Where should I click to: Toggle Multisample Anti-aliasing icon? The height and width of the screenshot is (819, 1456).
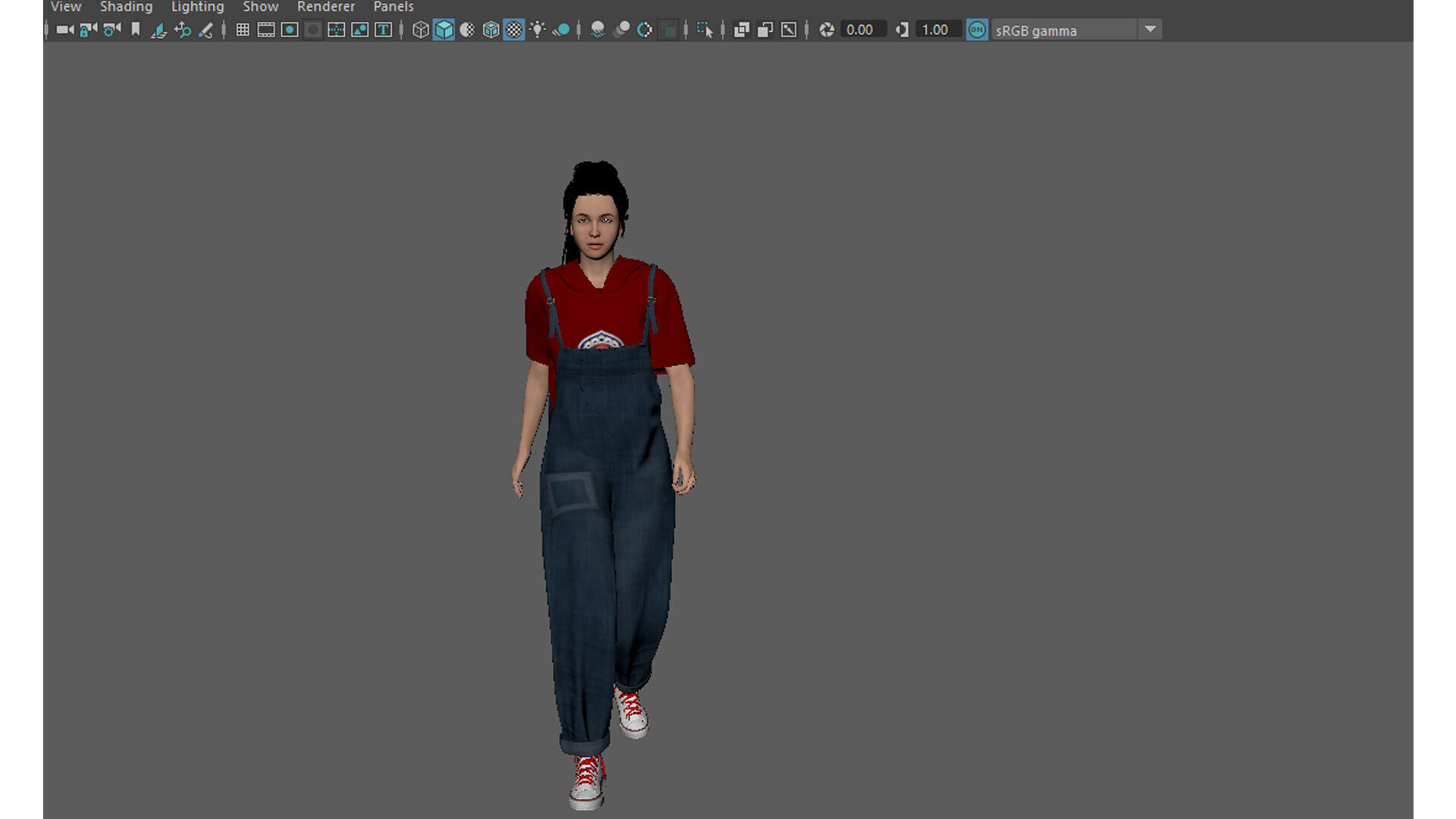coord(645,30)
